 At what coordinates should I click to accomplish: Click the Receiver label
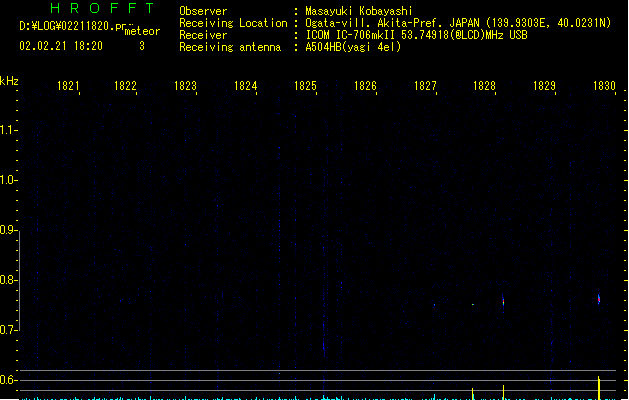[203, 35]
